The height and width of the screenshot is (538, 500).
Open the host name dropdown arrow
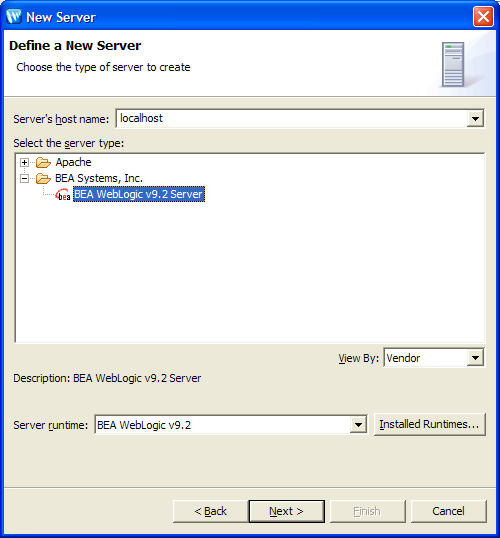tap(475, 119)
